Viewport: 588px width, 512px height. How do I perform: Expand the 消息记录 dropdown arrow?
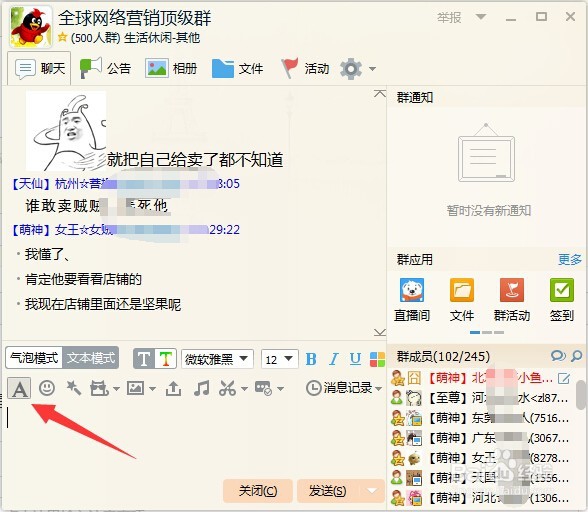(378, 389)
